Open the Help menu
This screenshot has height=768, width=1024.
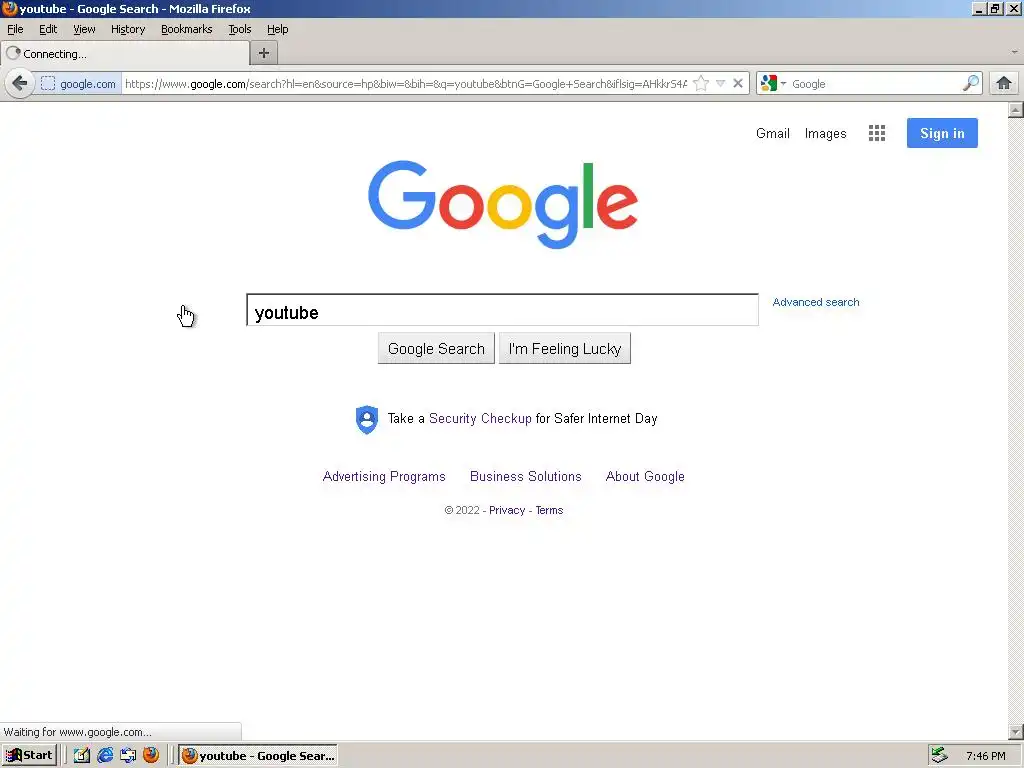278,29
